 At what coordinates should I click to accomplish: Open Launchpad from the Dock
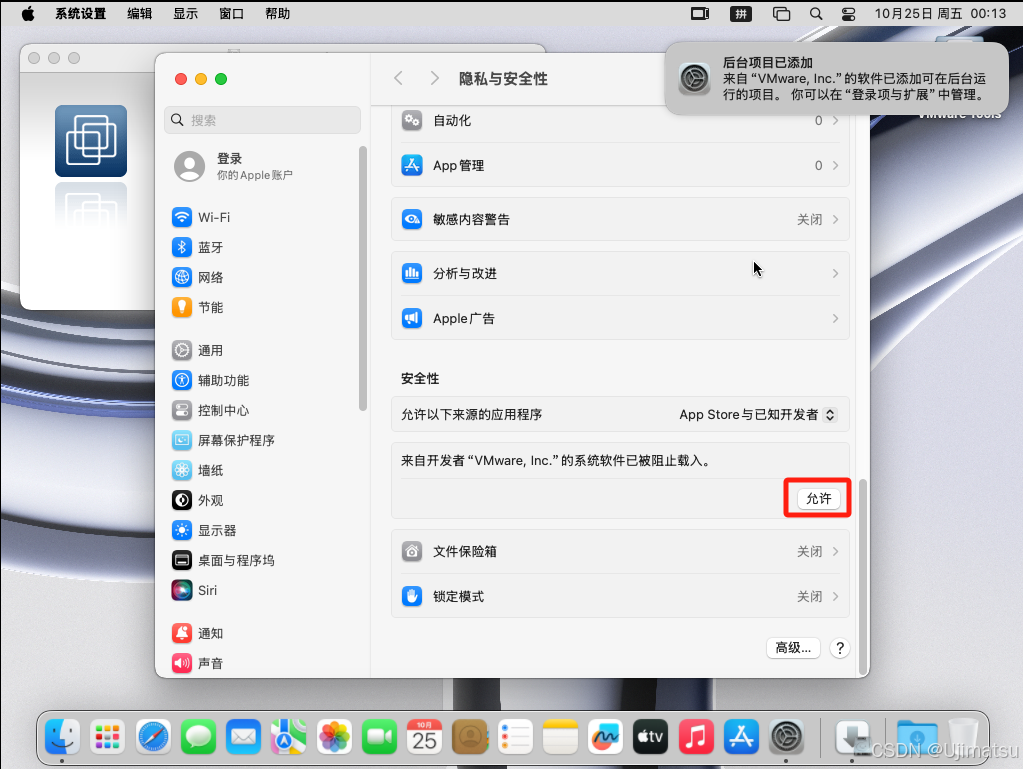tap(108, 737)
